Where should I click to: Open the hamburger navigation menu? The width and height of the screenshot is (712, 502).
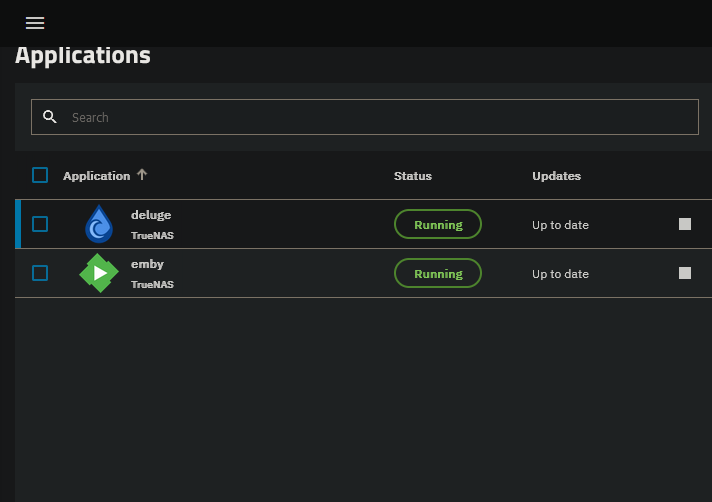click(x=35, y=23)
